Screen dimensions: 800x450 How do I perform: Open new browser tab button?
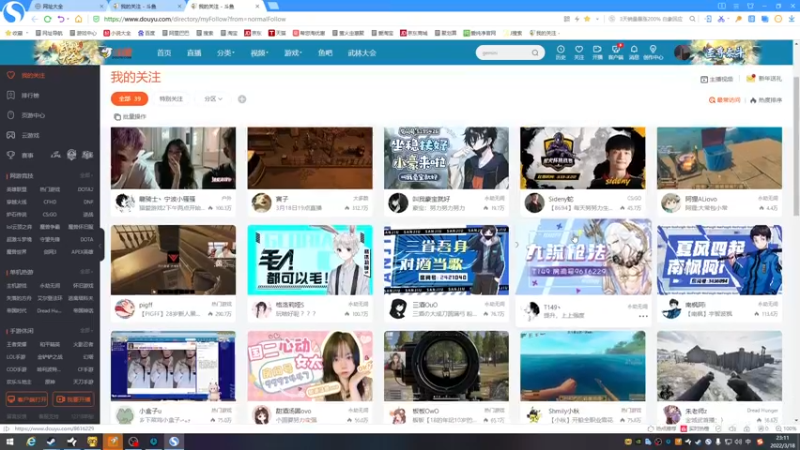[273, 6]
